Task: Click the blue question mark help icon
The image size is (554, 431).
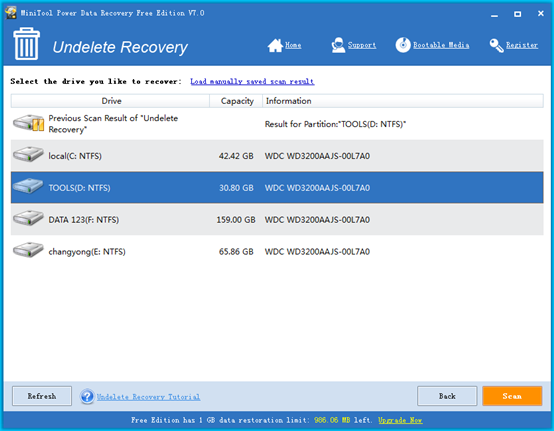Action: coord(87,396)
